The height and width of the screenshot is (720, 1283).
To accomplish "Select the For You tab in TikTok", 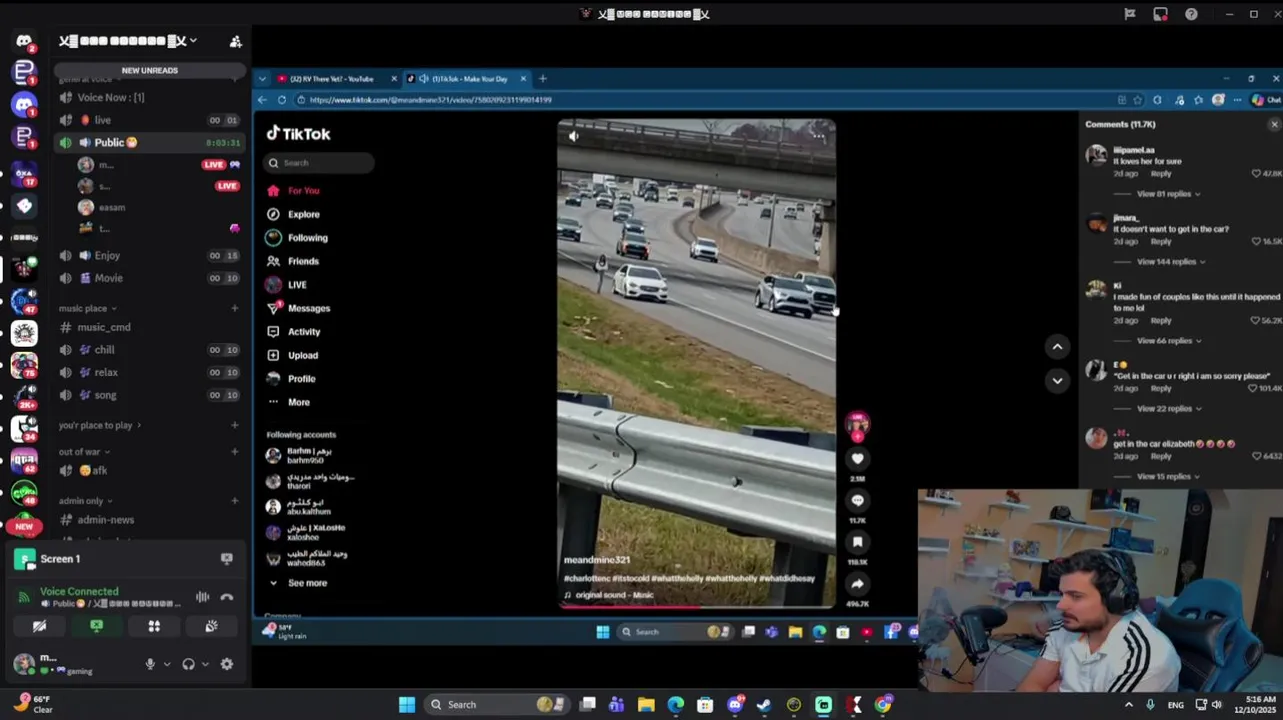I will [x=293, y=190].
